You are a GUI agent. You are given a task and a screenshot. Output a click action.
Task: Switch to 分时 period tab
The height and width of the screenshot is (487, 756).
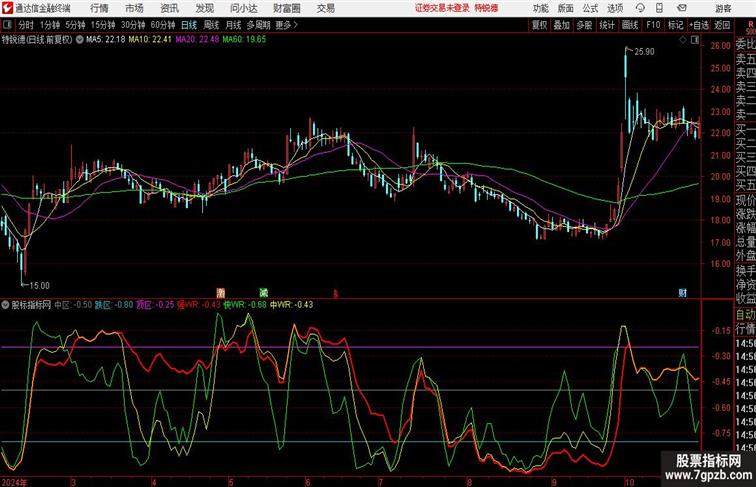click(x=26, y=25)
